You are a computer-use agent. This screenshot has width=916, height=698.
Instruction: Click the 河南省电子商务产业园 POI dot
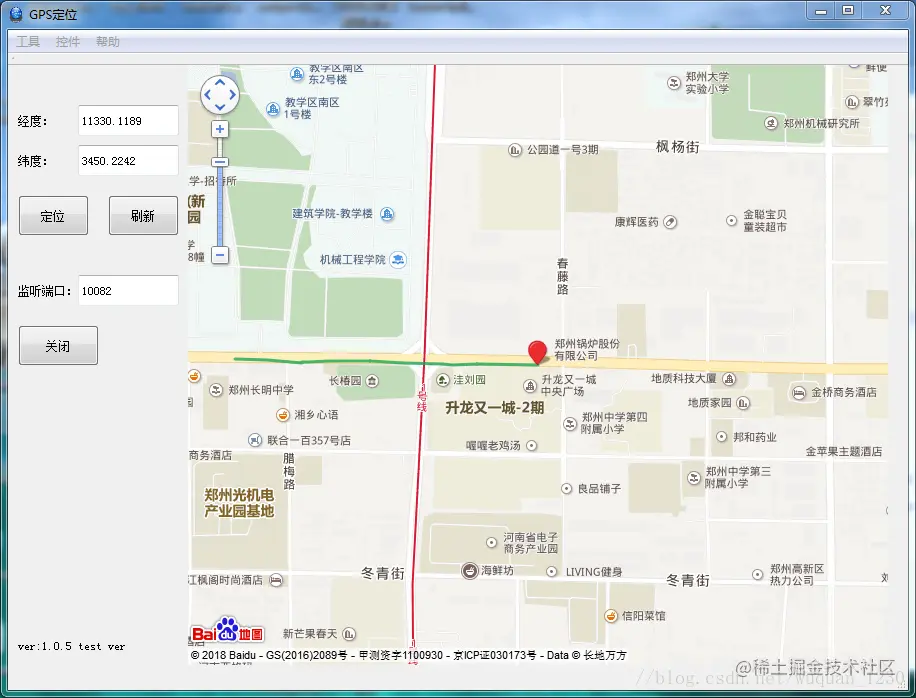[492, 543]
